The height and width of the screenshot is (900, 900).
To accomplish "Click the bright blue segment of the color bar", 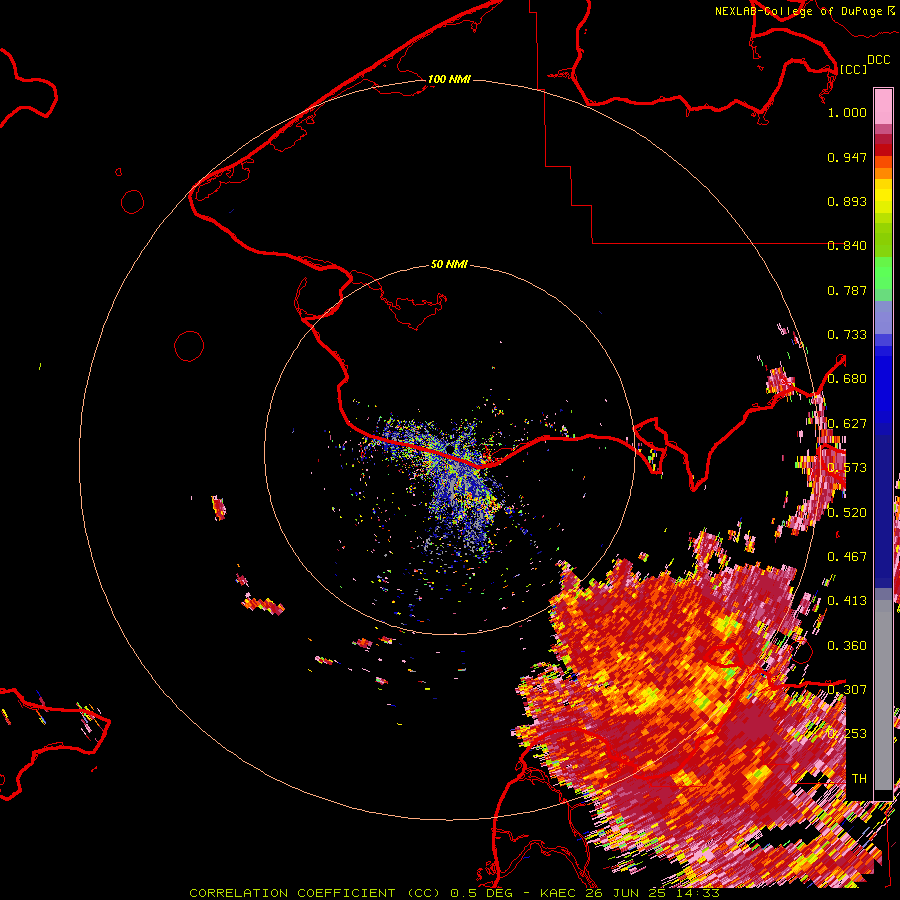I will coord(883,390).
